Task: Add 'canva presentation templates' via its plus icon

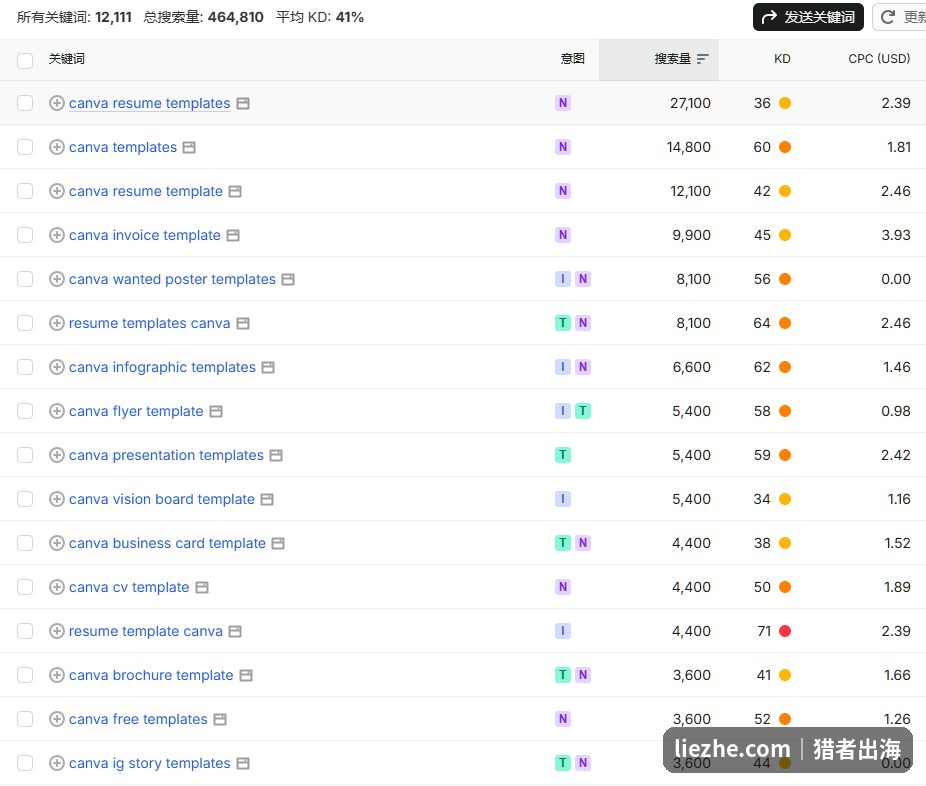Action: [57, 455]
